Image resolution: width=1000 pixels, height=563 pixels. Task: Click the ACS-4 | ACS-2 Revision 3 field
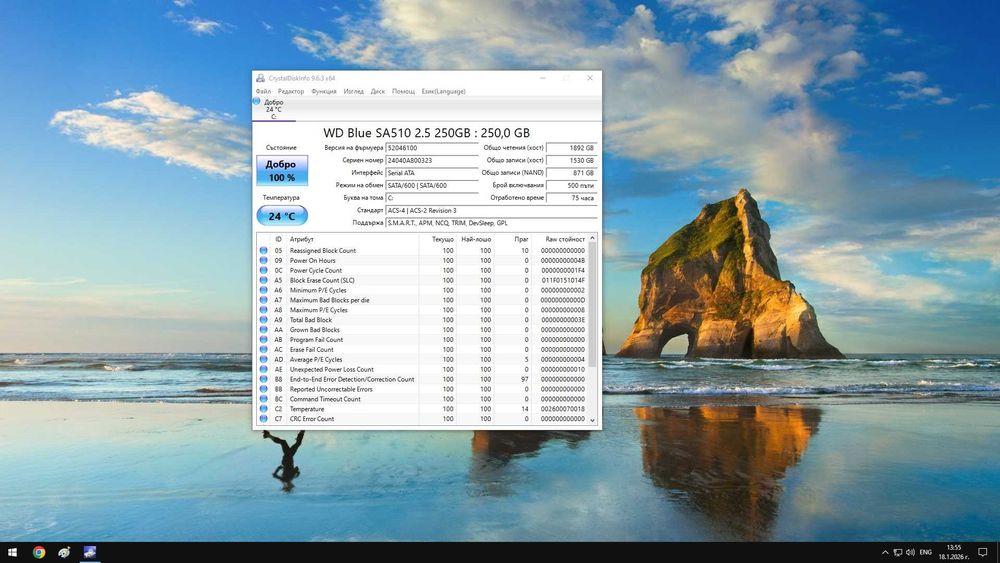click(x=491, y=210)
